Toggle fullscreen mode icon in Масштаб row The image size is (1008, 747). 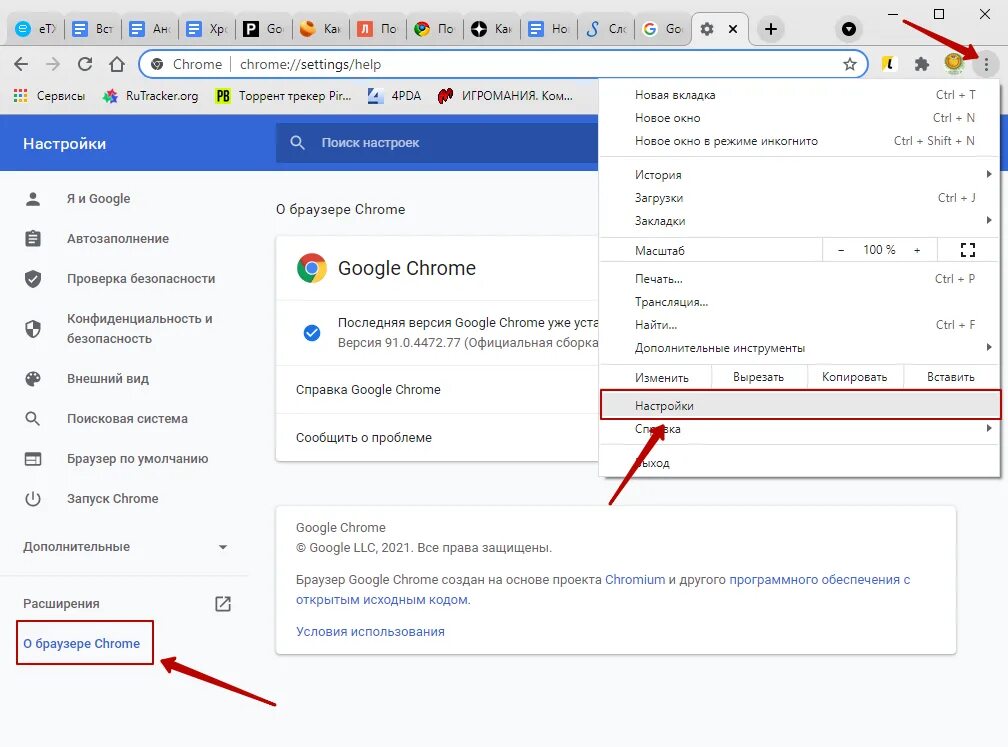(968, 250)
